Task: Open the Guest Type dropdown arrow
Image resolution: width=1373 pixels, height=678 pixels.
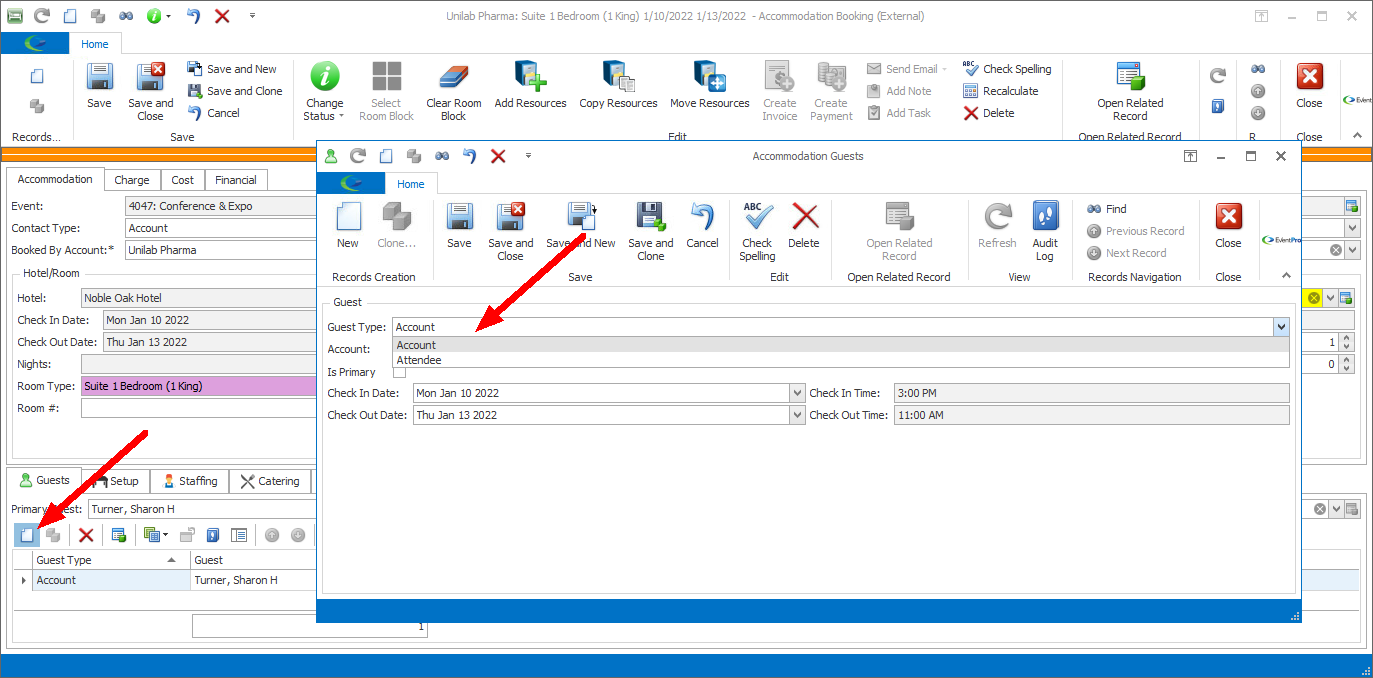Action: [1280, 327]
